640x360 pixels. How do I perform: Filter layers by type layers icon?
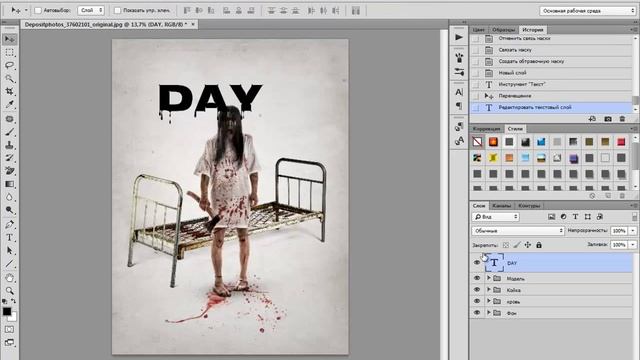[575, 217]
